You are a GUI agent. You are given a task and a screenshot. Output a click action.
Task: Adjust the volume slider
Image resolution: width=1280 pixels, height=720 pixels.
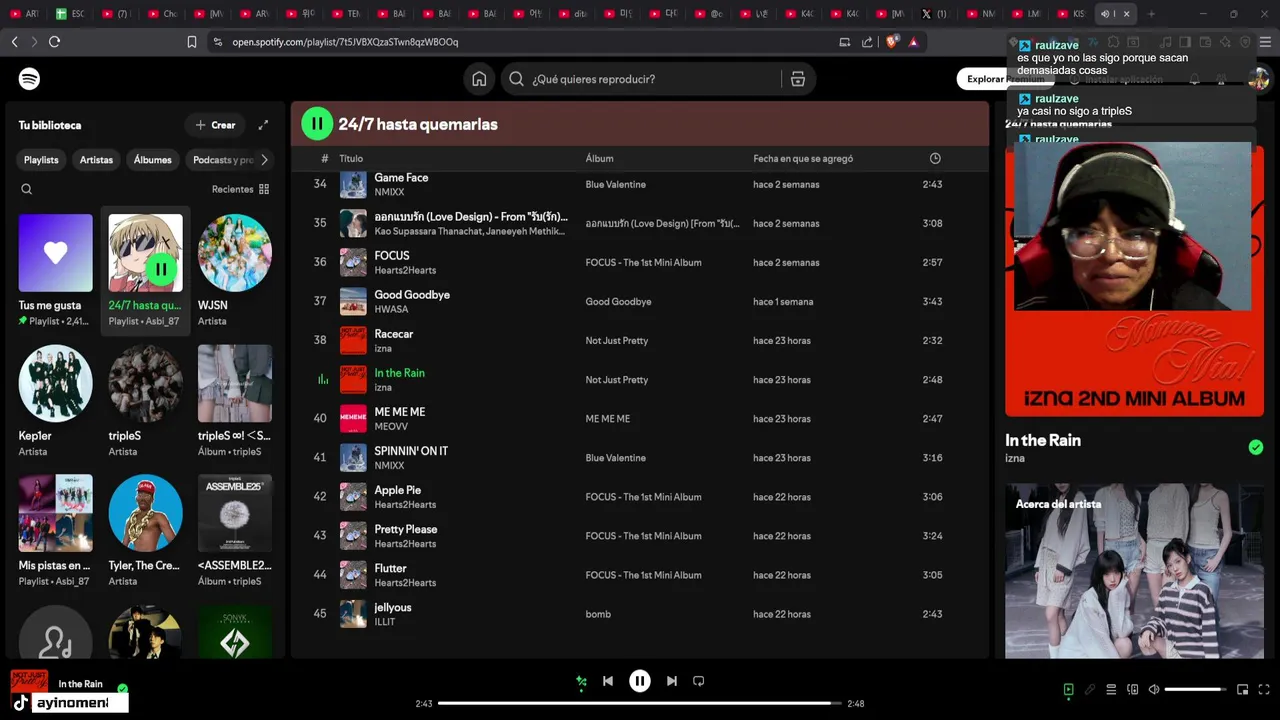pyautogui.click(x=1195, y=689)
